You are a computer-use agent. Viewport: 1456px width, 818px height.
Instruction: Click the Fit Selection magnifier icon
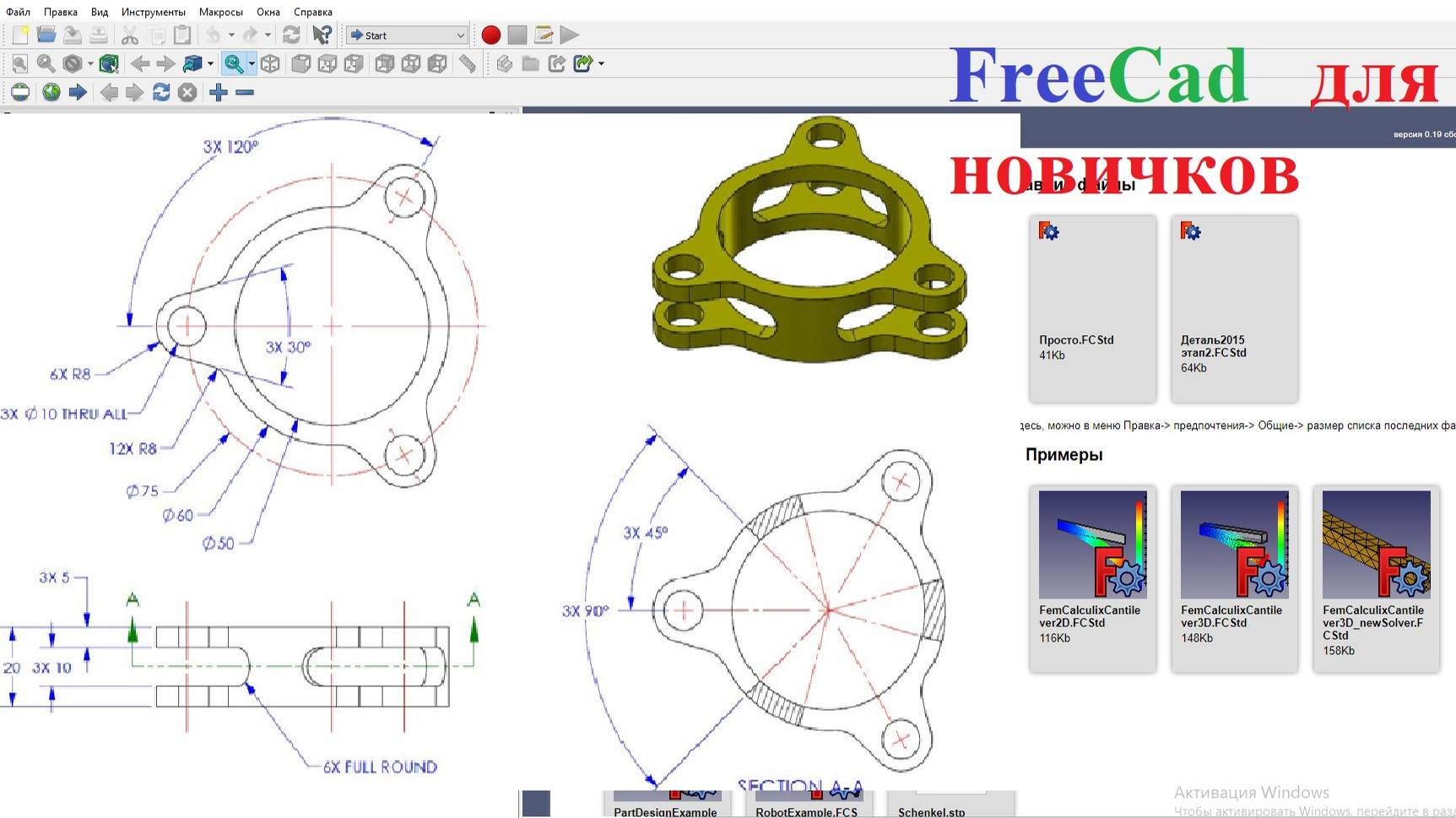[x=46, y=64]
